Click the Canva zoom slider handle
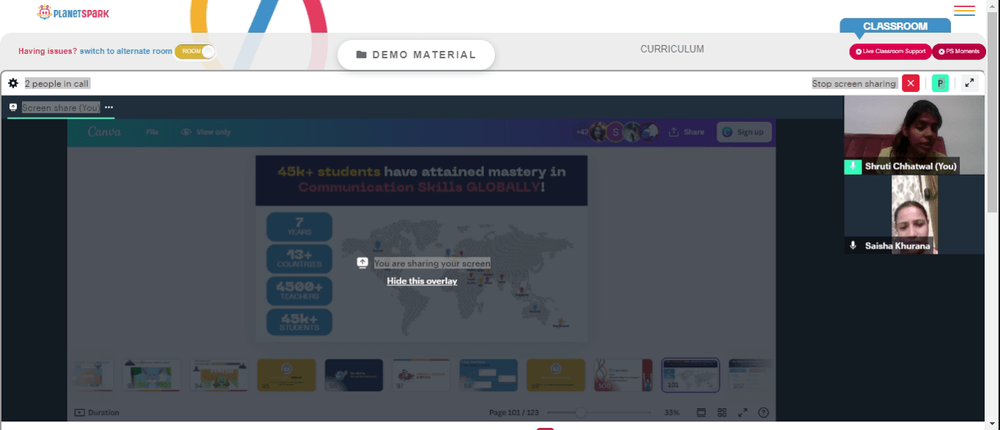 (581, 413)
